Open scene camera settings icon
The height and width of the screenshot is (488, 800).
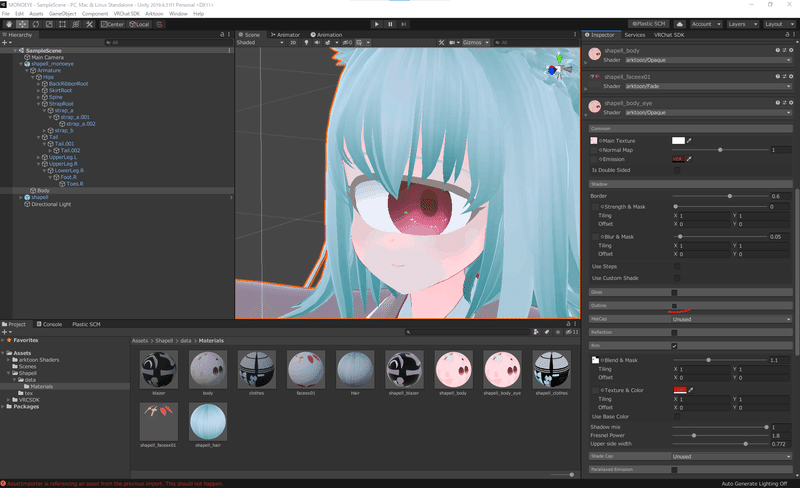[x=454, y=42]
